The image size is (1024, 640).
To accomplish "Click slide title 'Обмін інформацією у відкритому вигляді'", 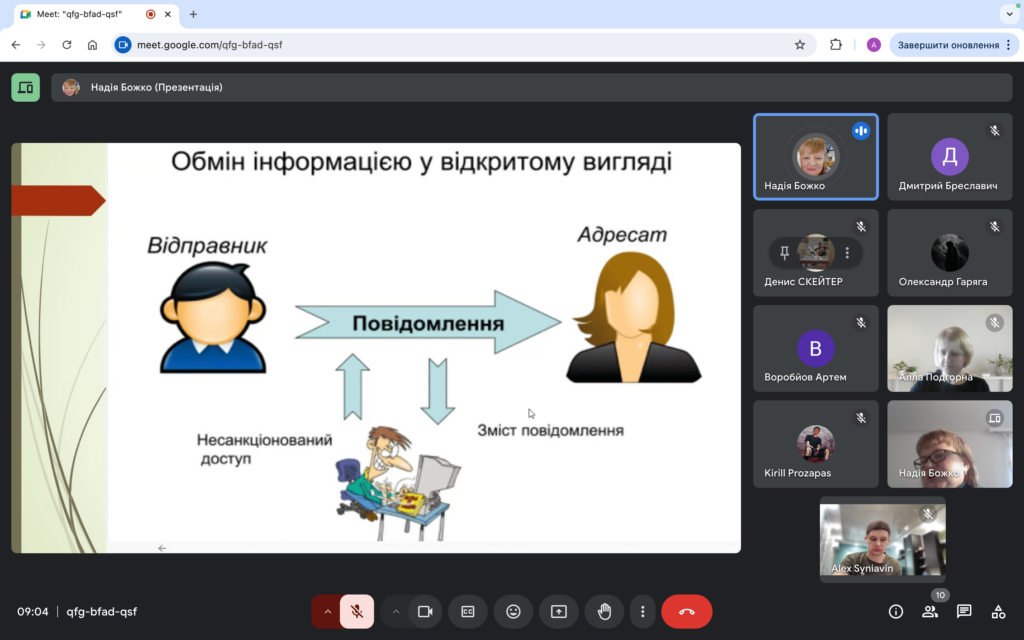I will pos(421,162).
